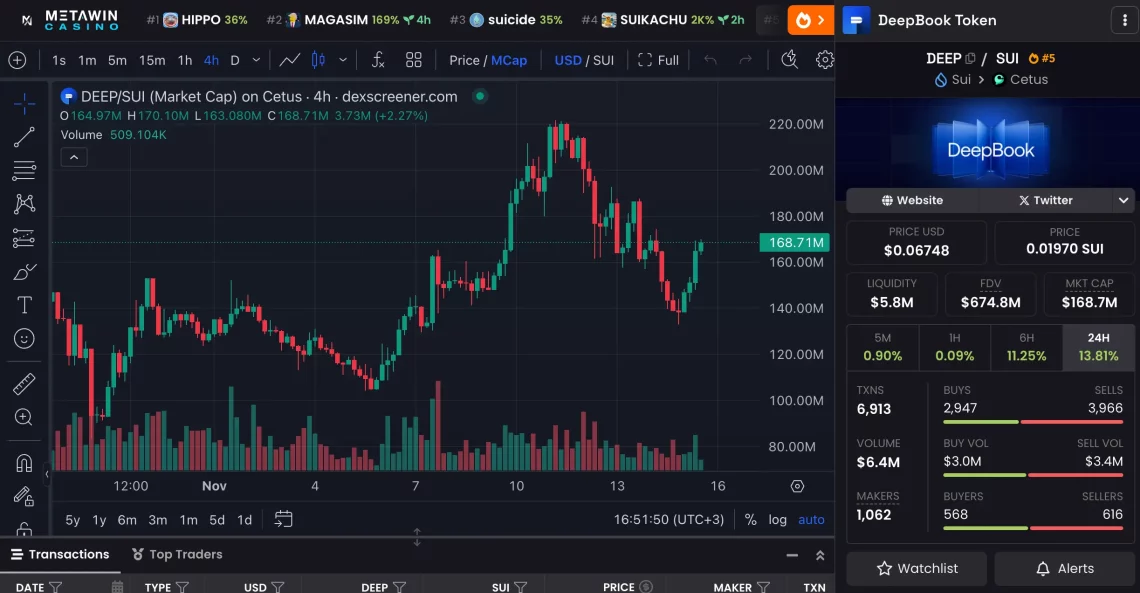This screenshot has height=593, width=1140.
Task: Pick the ruler measure tool
Action: click(x=24, y=384)
